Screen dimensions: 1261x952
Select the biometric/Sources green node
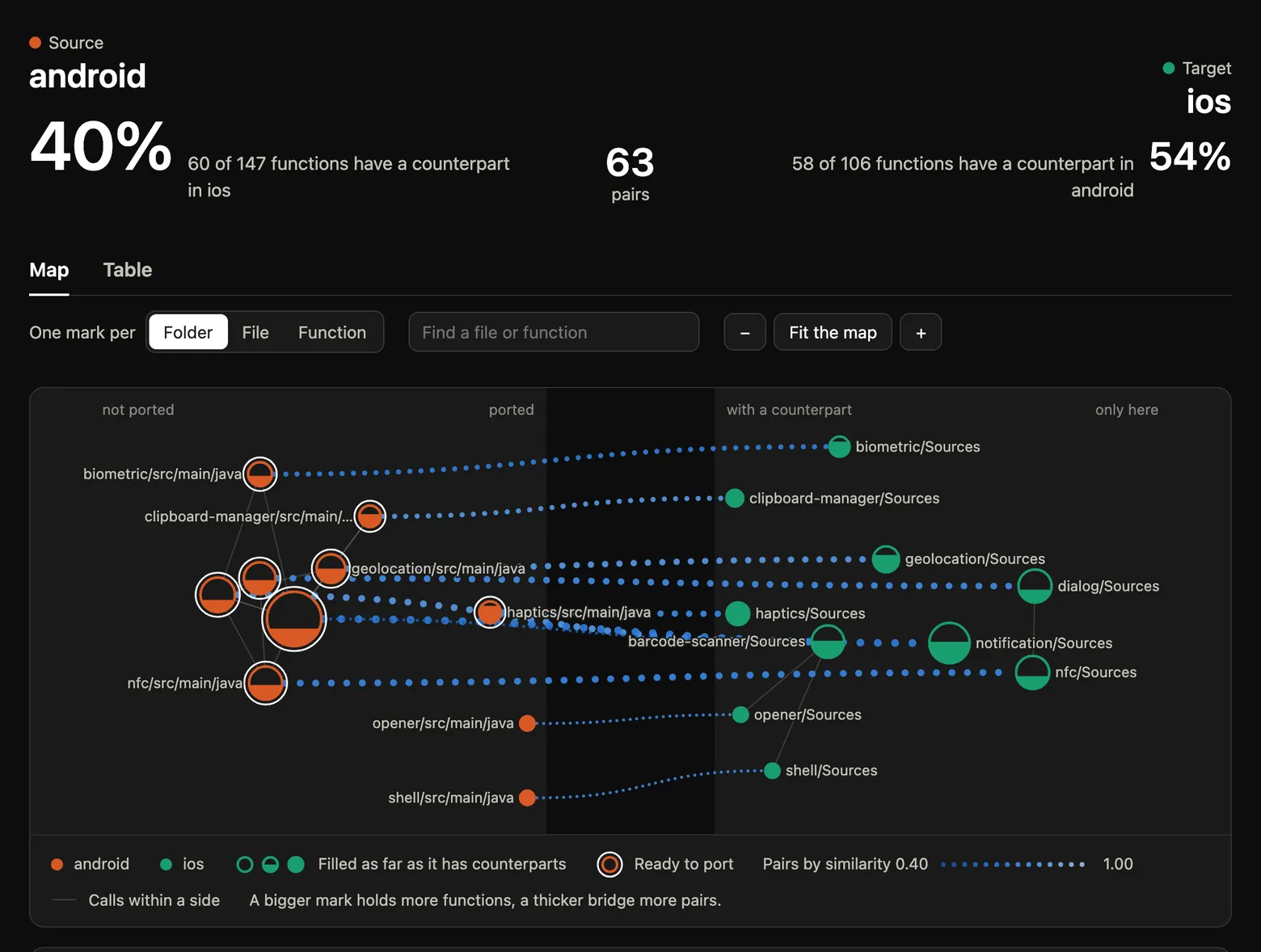pyautogui.click(x=839, y=447)
